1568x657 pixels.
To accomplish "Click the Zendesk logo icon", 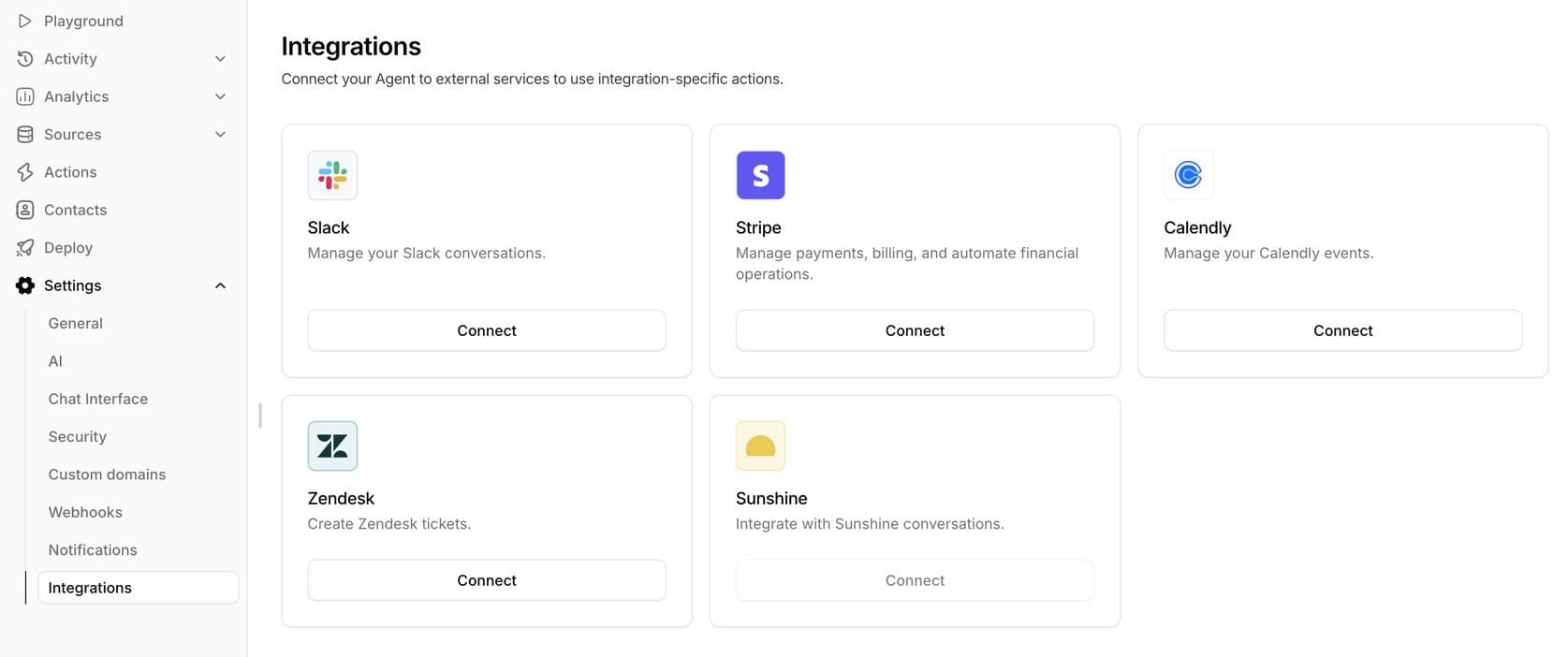I will coord(332,445).
